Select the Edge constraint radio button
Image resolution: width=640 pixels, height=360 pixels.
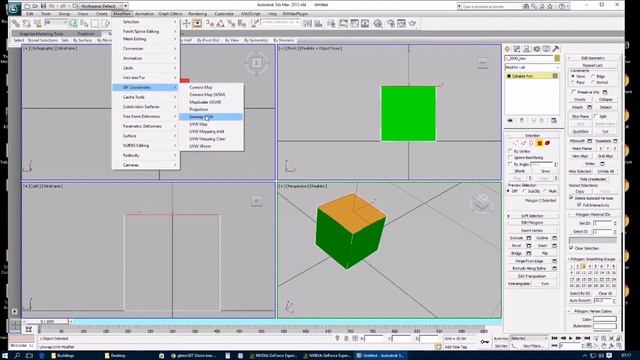(593, 76)
